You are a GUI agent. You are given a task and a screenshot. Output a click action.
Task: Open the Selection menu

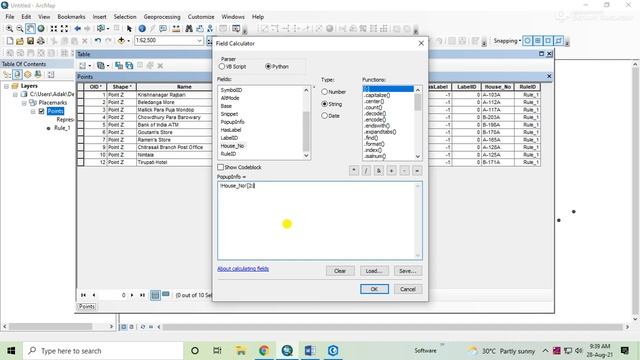125,17
